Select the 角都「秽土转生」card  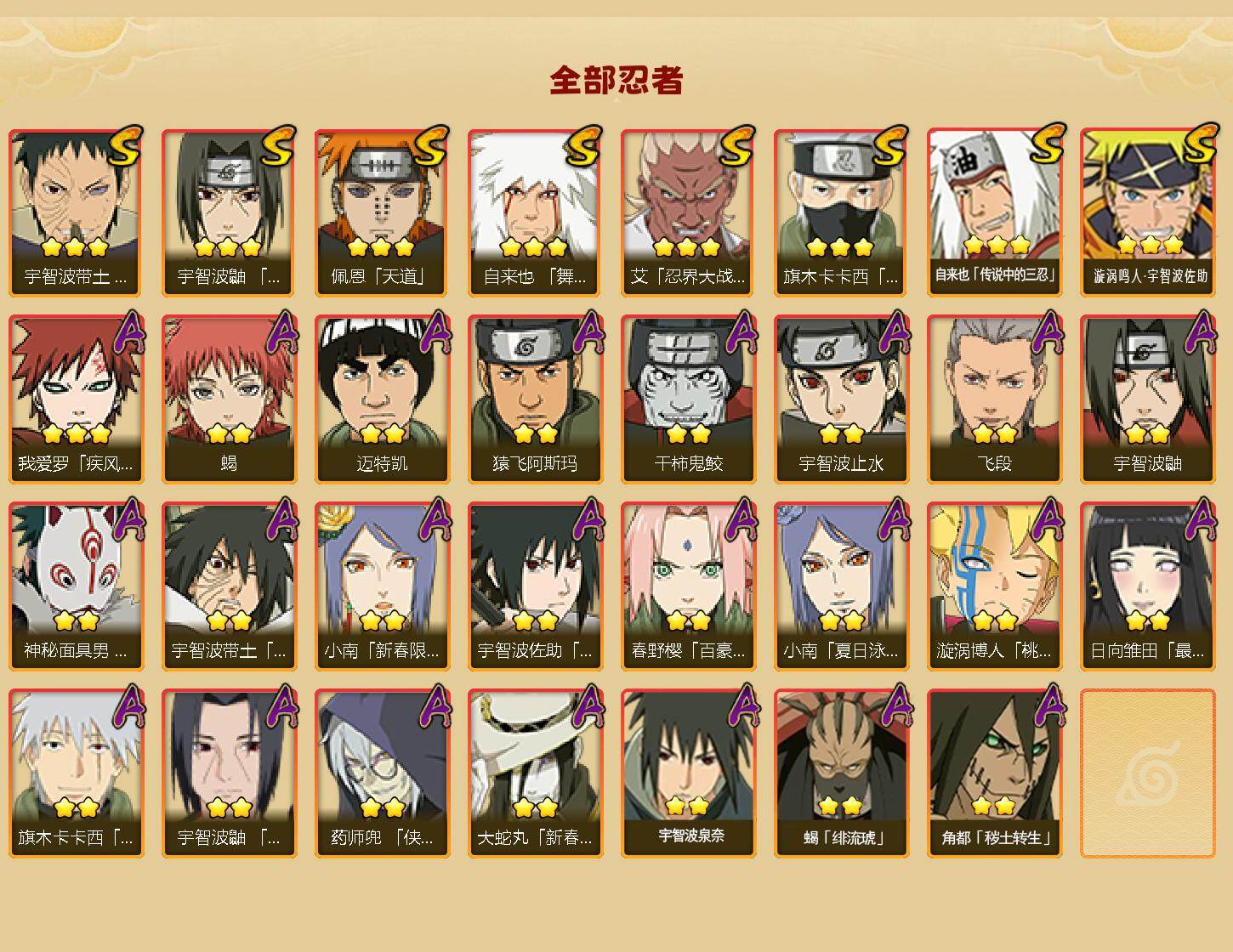[x=994, y=773]
